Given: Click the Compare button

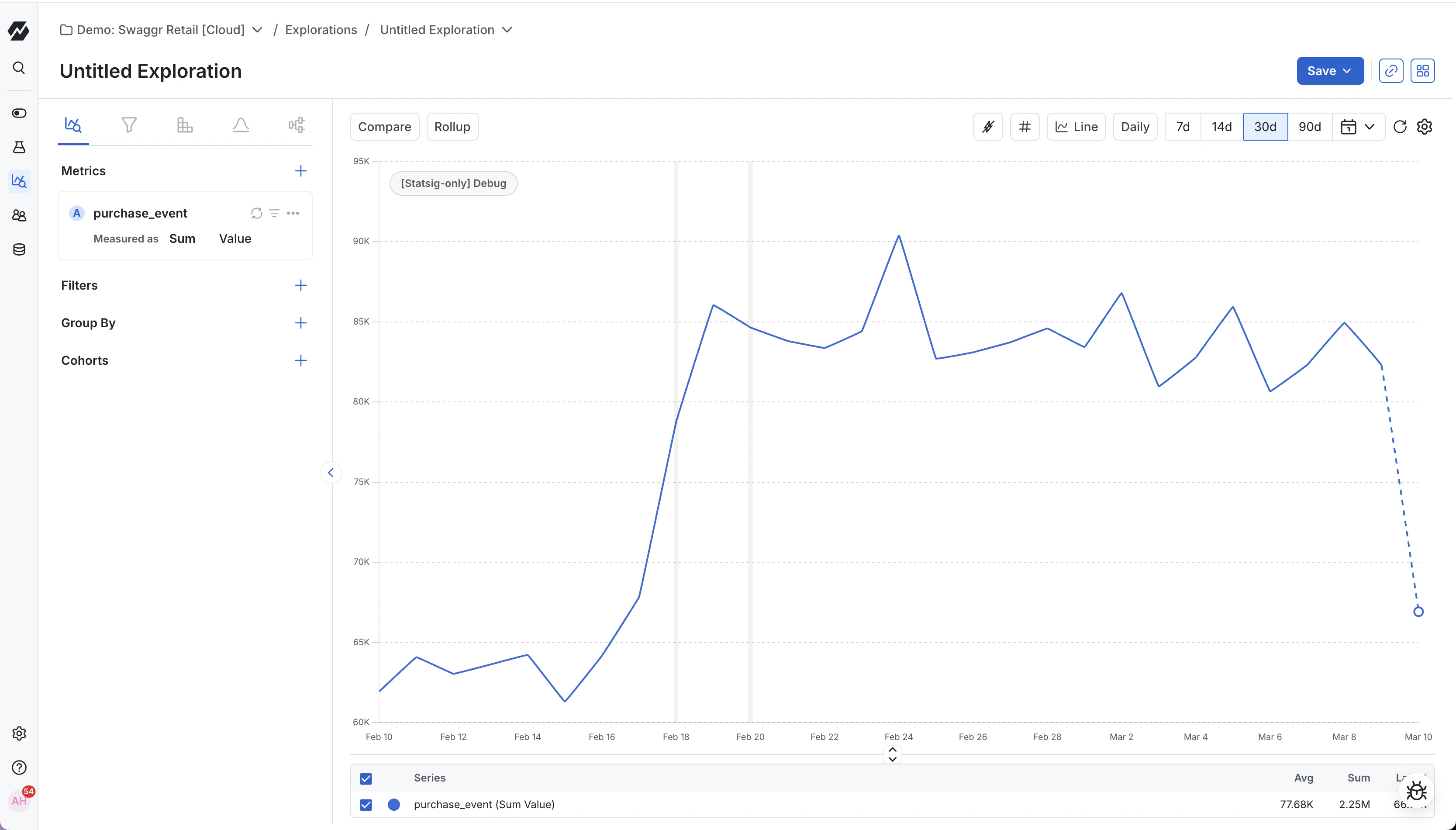Looking at the screenshot, I should pos(384,126).
